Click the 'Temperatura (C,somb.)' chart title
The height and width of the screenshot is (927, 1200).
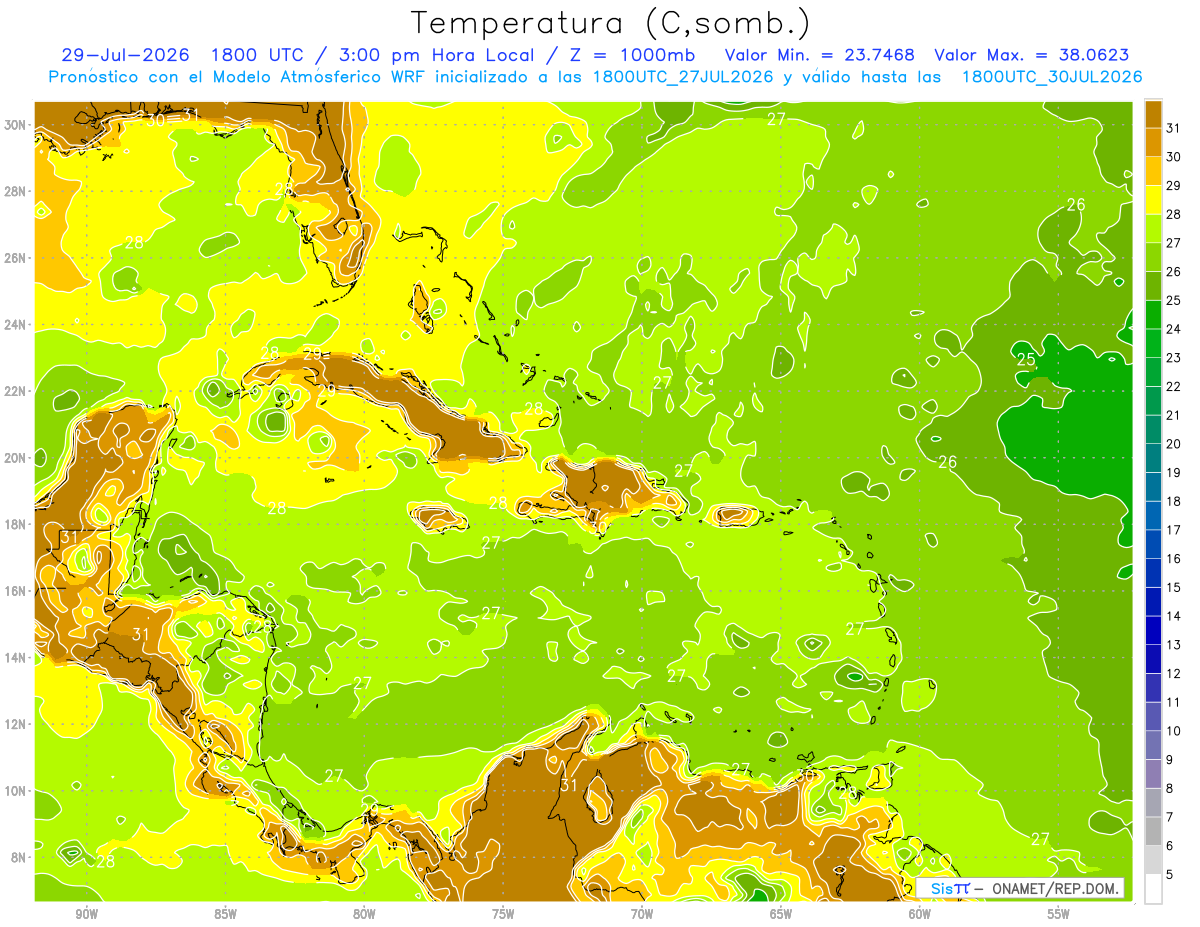(x=609, y=23)
